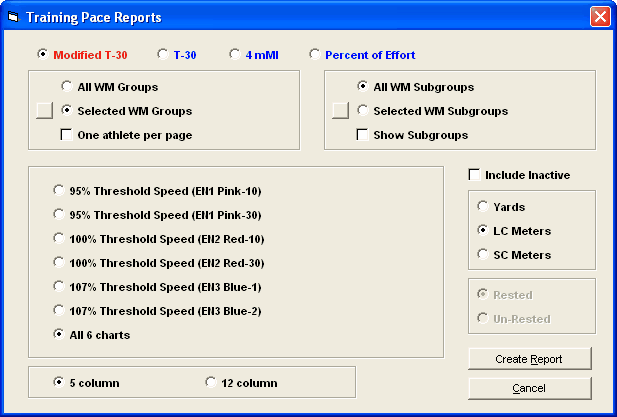This screenshot has width=617, height=417.
Task: Click the Create Report button
Action: click(529, 359)
